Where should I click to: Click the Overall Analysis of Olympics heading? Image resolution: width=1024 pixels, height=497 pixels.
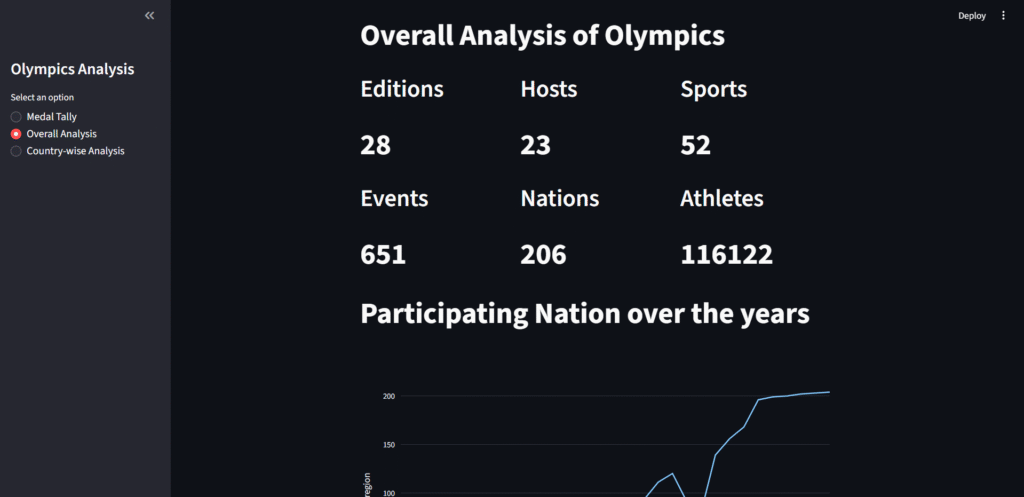[542, 36]
